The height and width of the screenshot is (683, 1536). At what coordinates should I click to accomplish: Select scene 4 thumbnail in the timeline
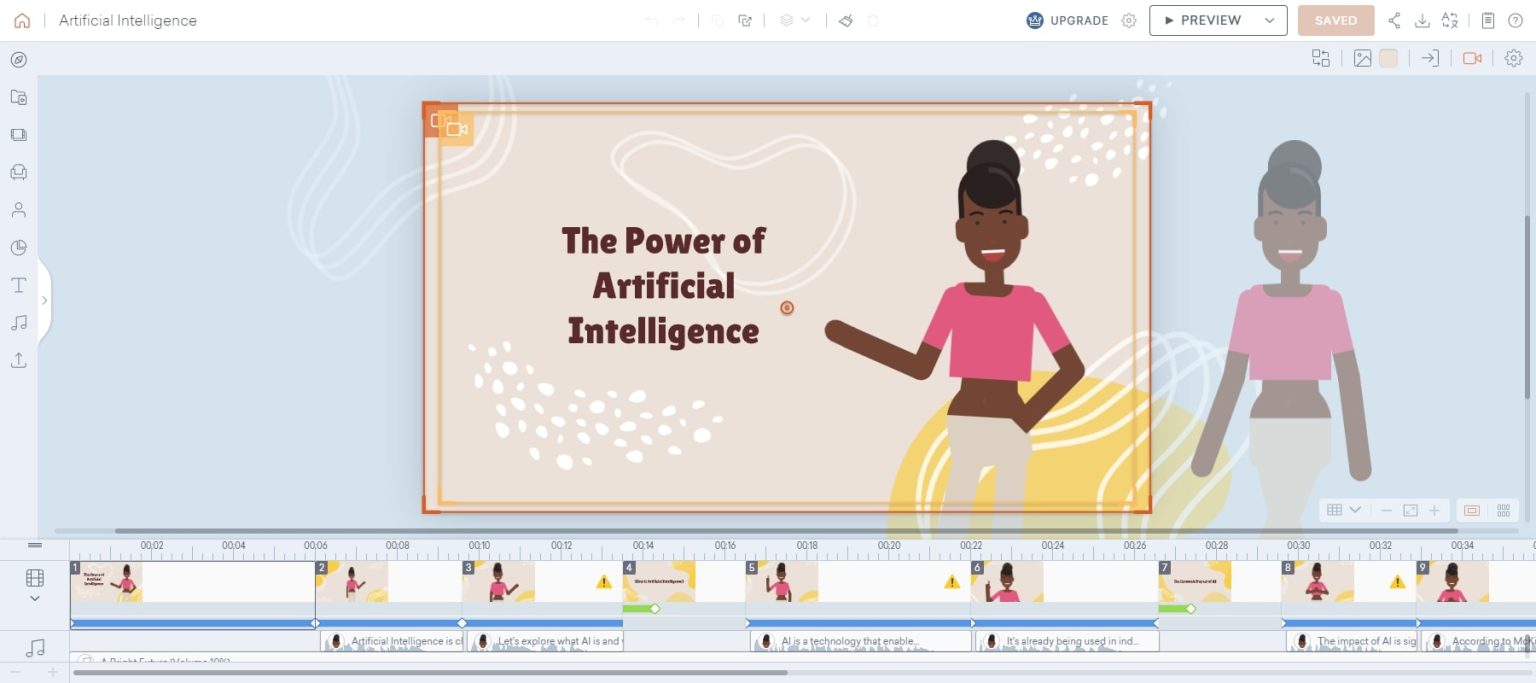[x=660, y=581]
